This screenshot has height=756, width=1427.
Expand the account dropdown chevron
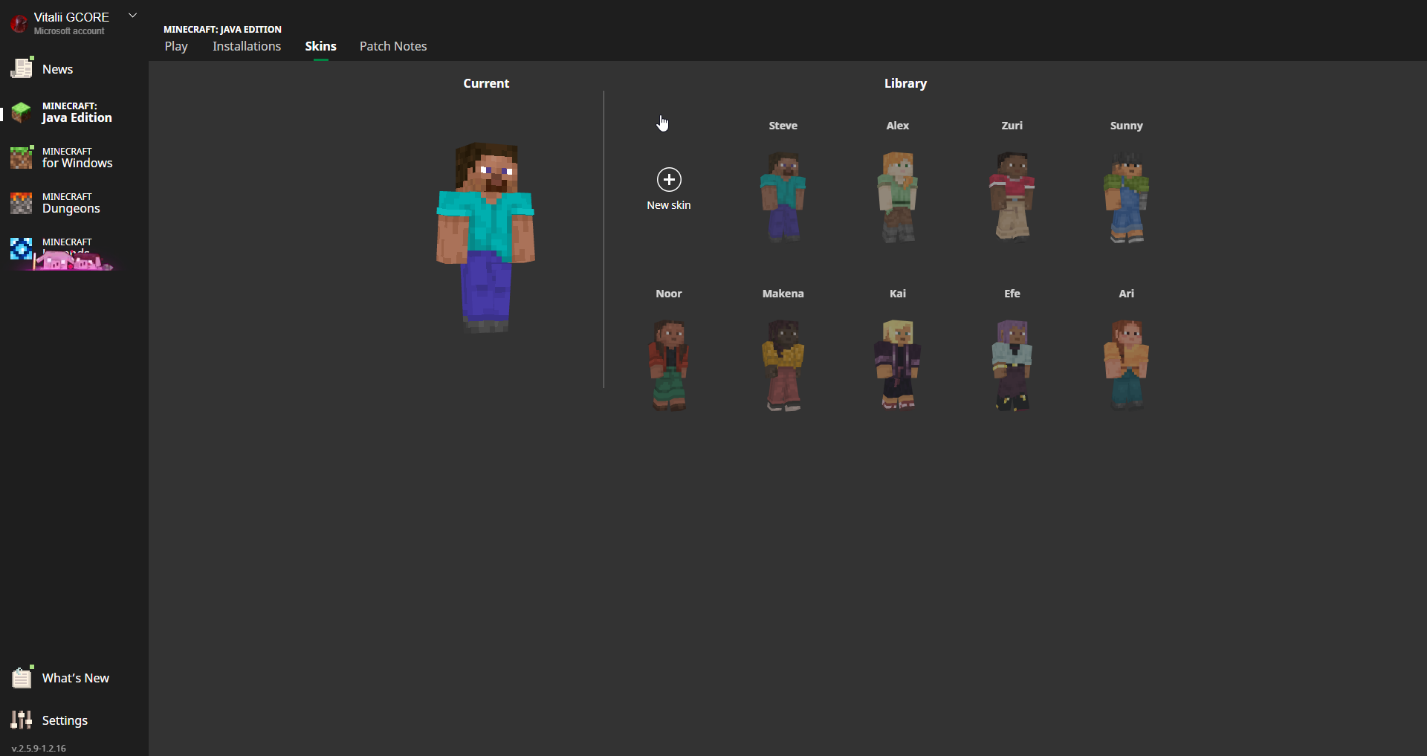[133, 14]
